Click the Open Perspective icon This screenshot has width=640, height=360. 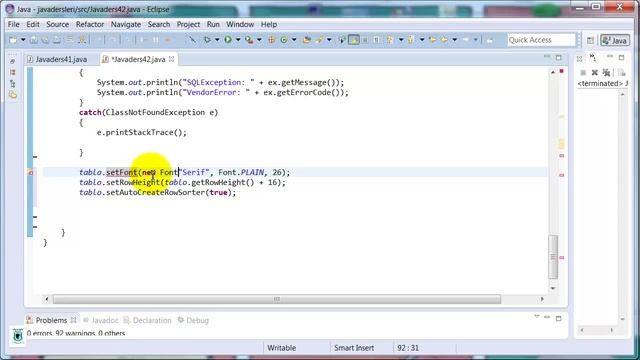pos(590,40)
